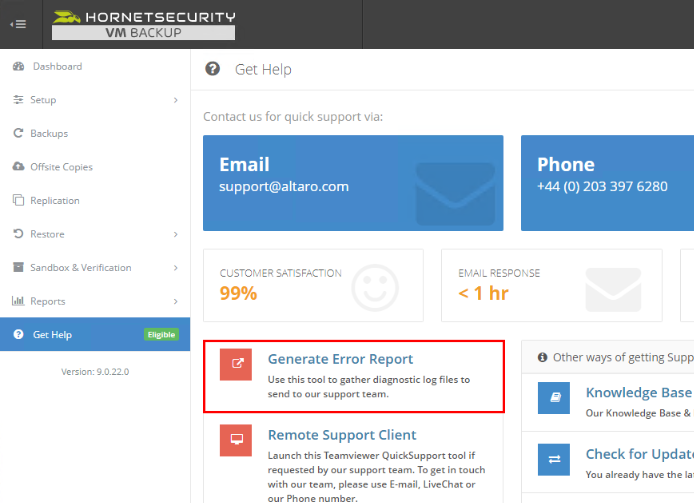
Task: Click the Reports bar chart icon
Action: 18,301
